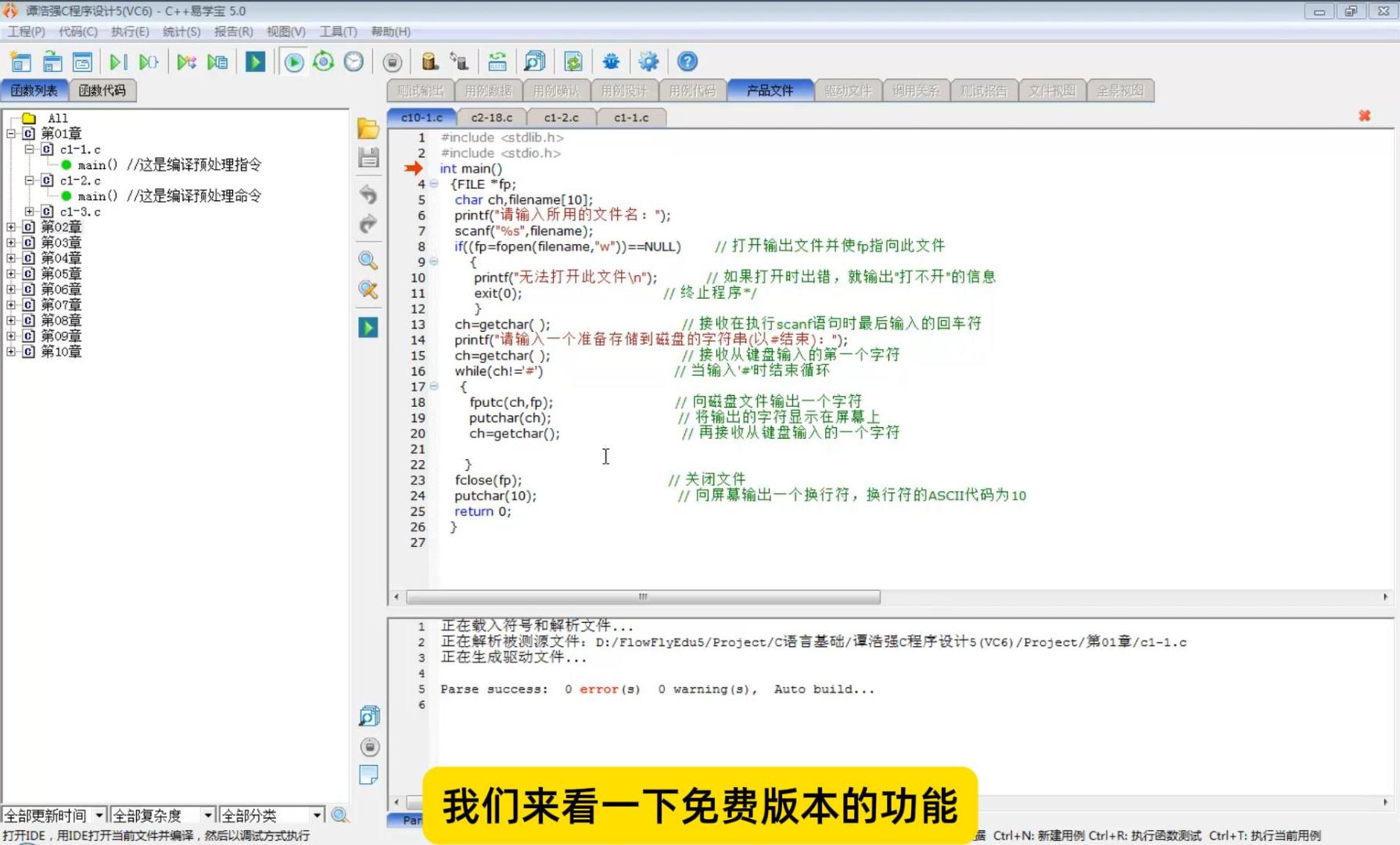Screen dimensions: 1400x845
Task: Open the 代码(C) menu
Action: [x=78, y=31]
